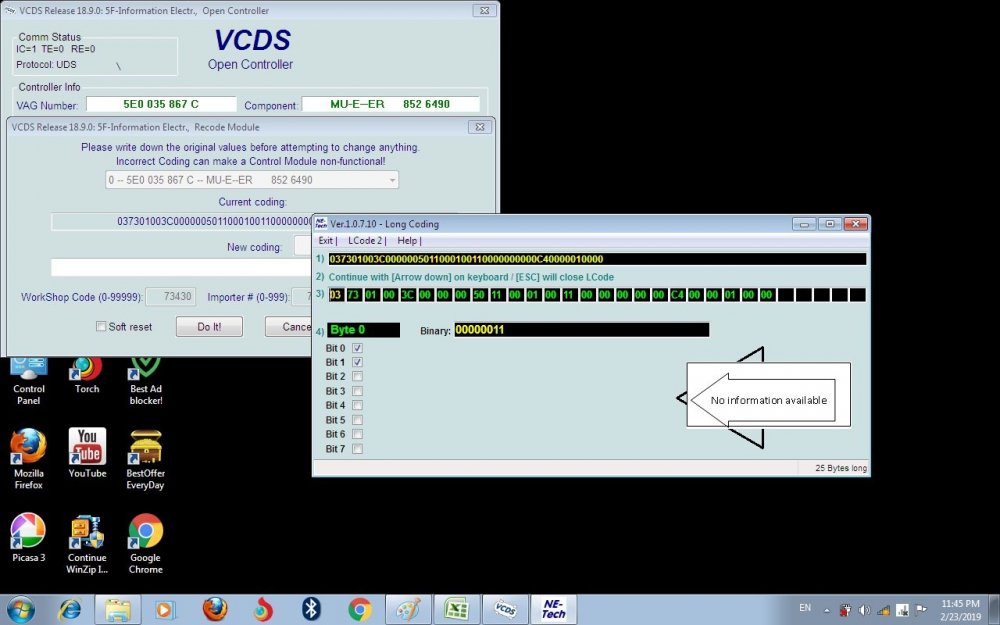The width and height of the screenshot is (1000, 625).
Task: Check Bit 6 checkbox
Action: 357,434
